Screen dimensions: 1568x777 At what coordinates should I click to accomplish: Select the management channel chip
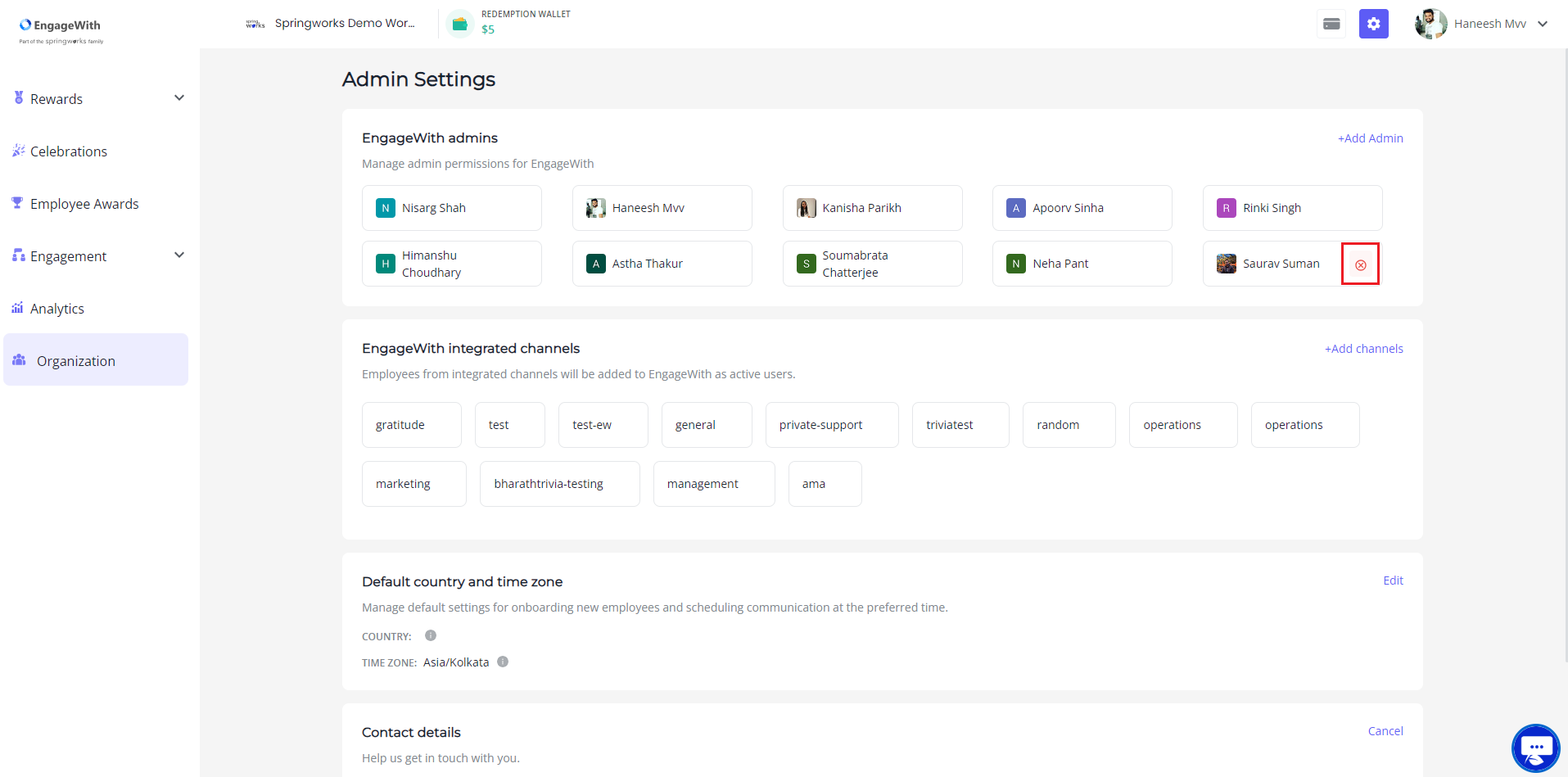point(714,484)
